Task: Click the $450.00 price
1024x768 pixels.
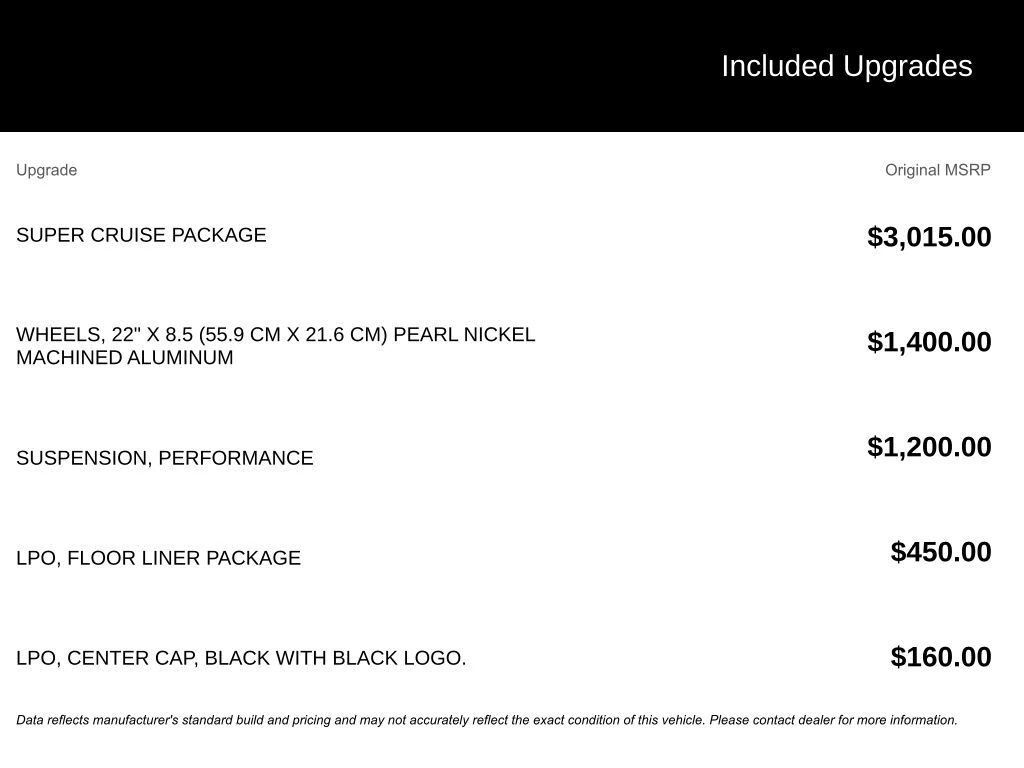Action: [x=940, y=552]
